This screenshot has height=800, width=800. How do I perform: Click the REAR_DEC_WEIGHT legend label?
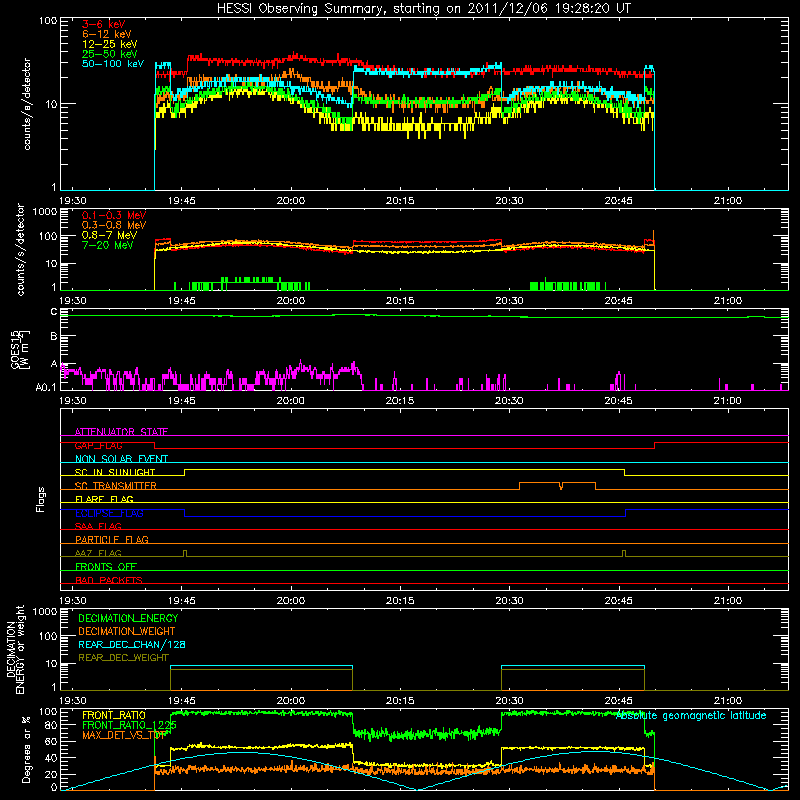pyautogui.click(x=123, y=658)
